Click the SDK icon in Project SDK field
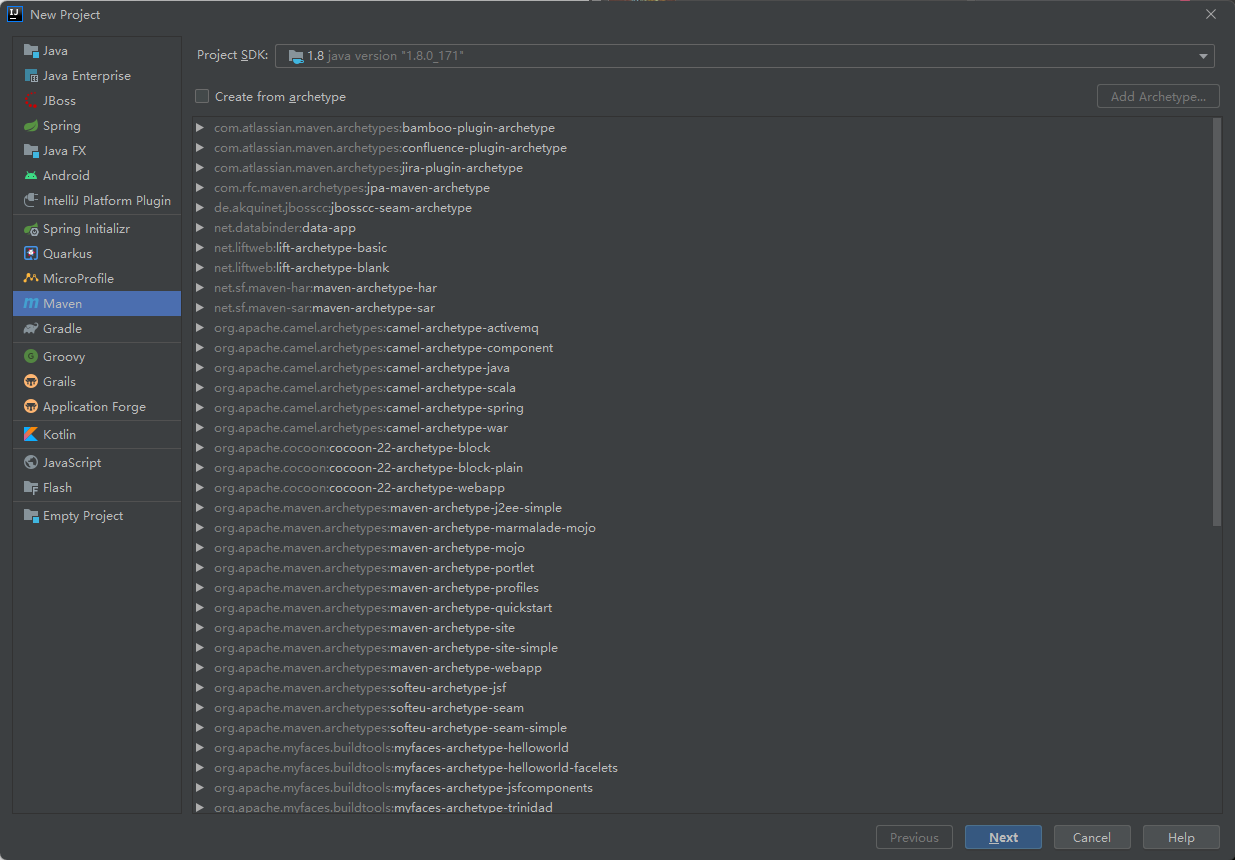Screen dimensions: 1235x860 click(295, 56)
